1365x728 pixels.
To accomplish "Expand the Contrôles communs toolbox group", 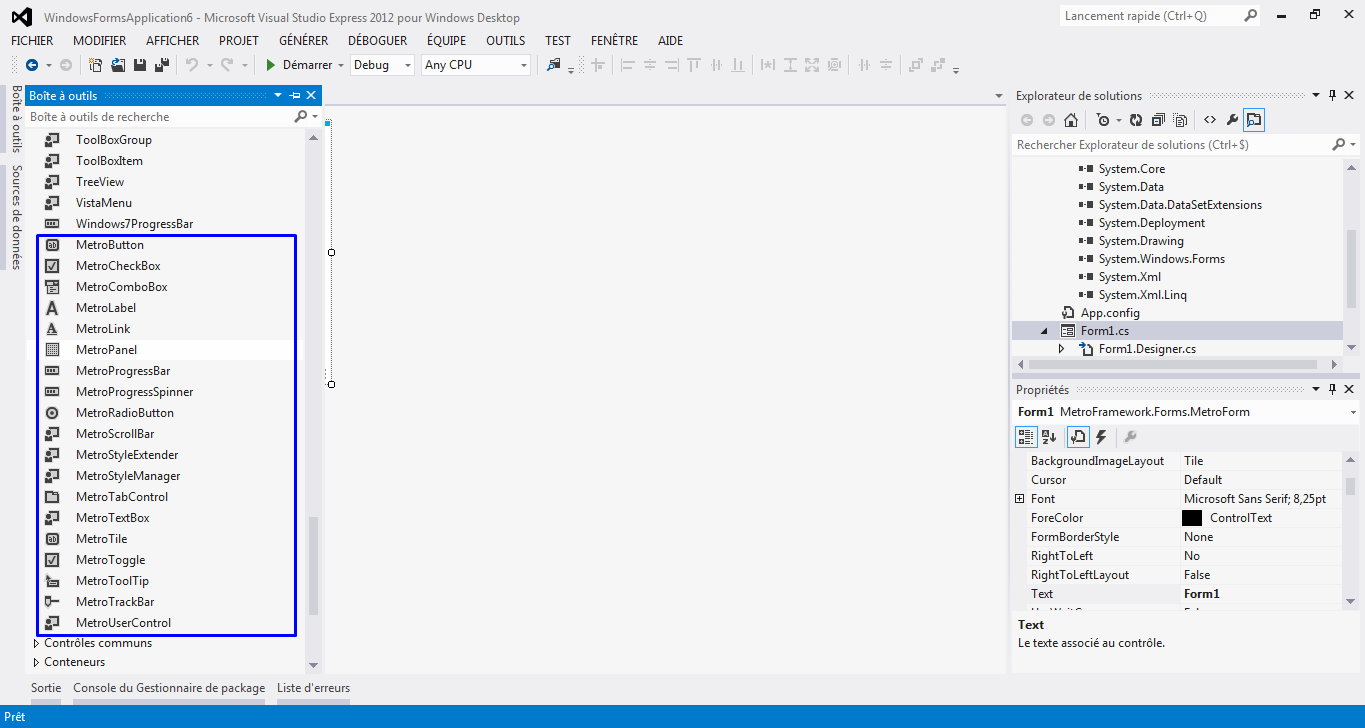I will pyautogui.click(x=37, y=643).
